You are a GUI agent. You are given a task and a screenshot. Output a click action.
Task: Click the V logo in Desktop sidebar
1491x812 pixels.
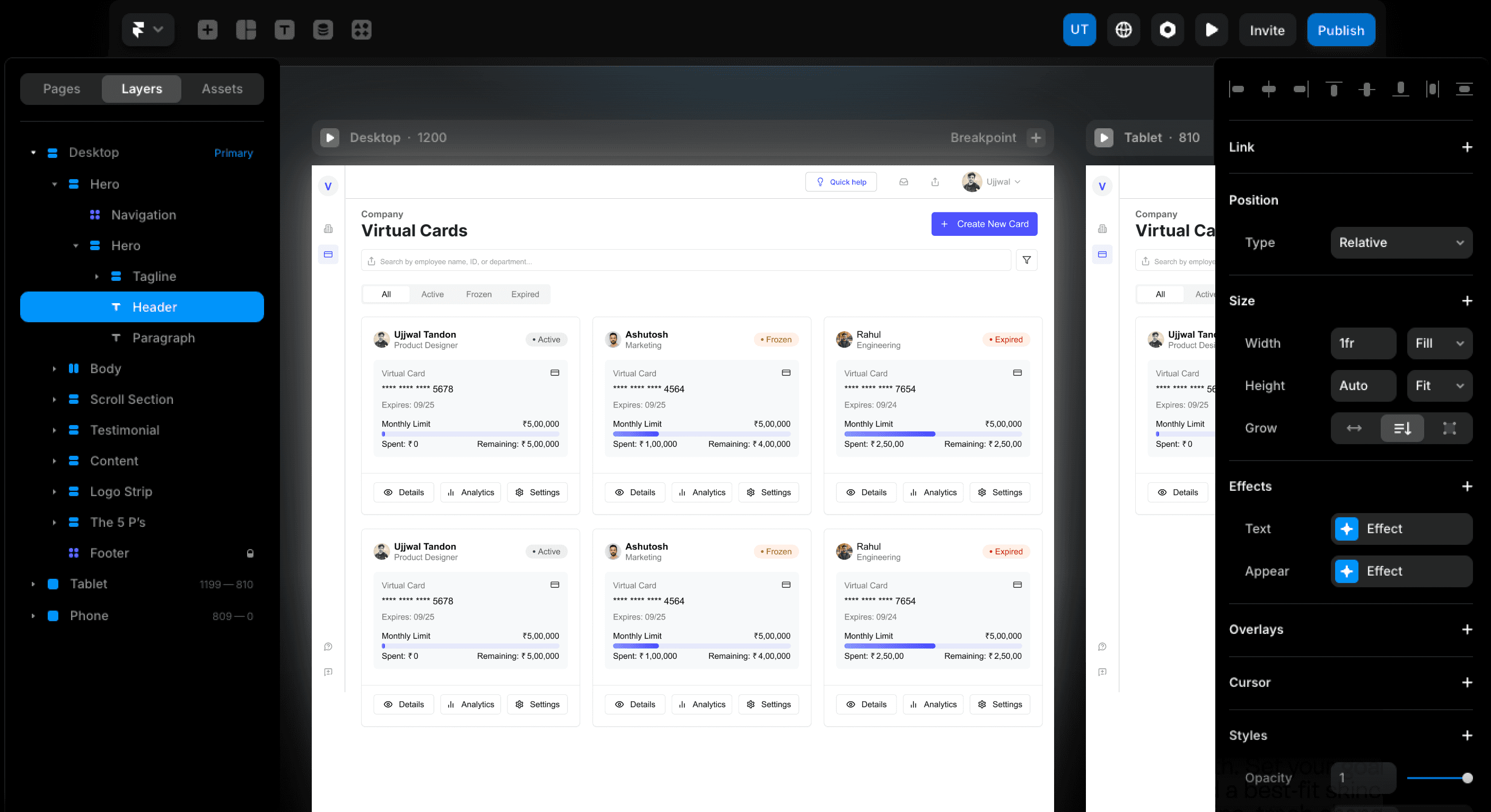[328, 187]
